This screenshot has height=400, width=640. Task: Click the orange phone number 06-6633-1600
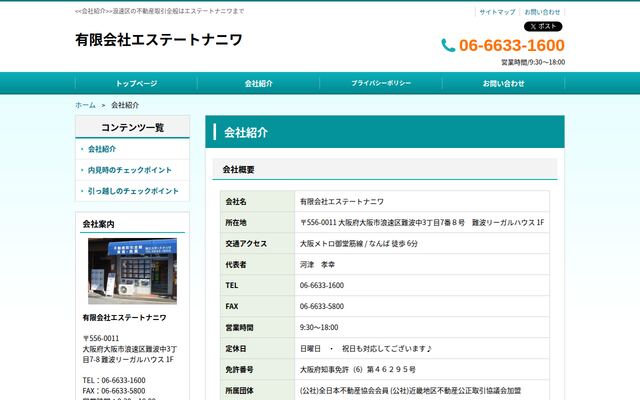[512, 45]
